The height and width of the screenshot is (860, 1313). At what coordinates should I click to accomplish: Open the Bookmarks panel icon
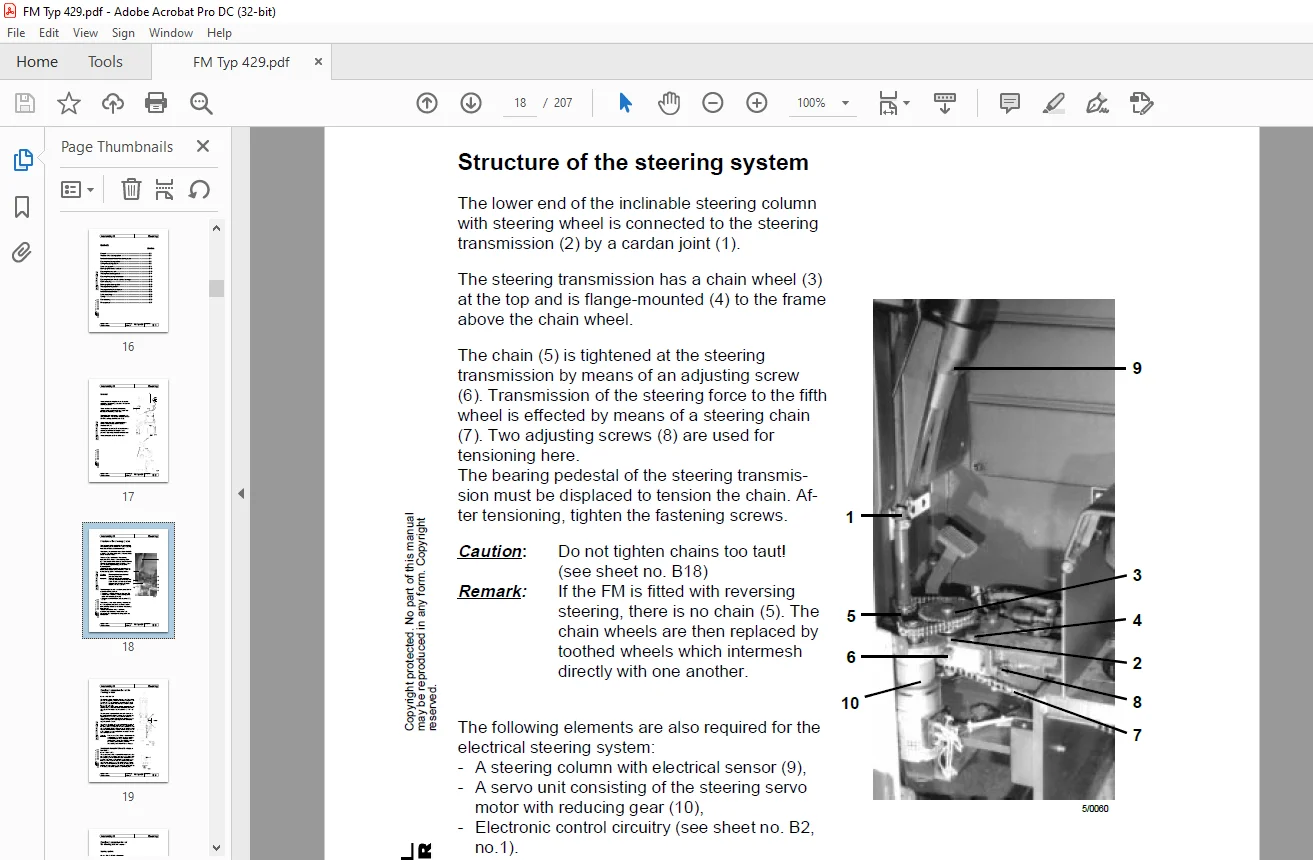click(22, 206)
